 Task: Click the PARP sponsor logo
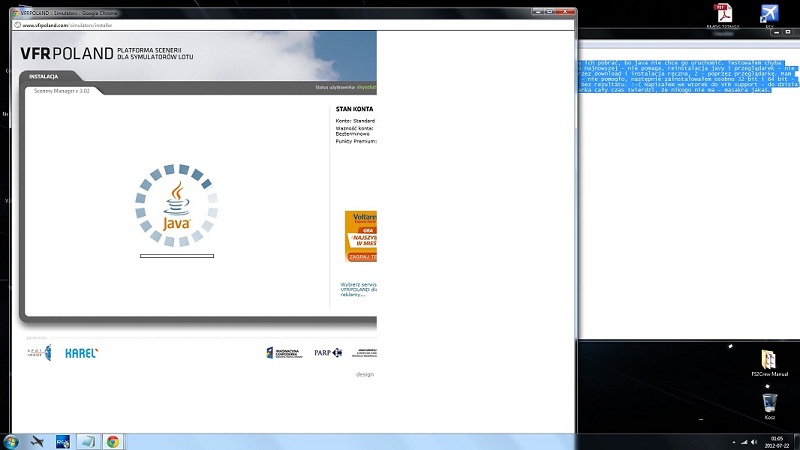coord(328,352)
